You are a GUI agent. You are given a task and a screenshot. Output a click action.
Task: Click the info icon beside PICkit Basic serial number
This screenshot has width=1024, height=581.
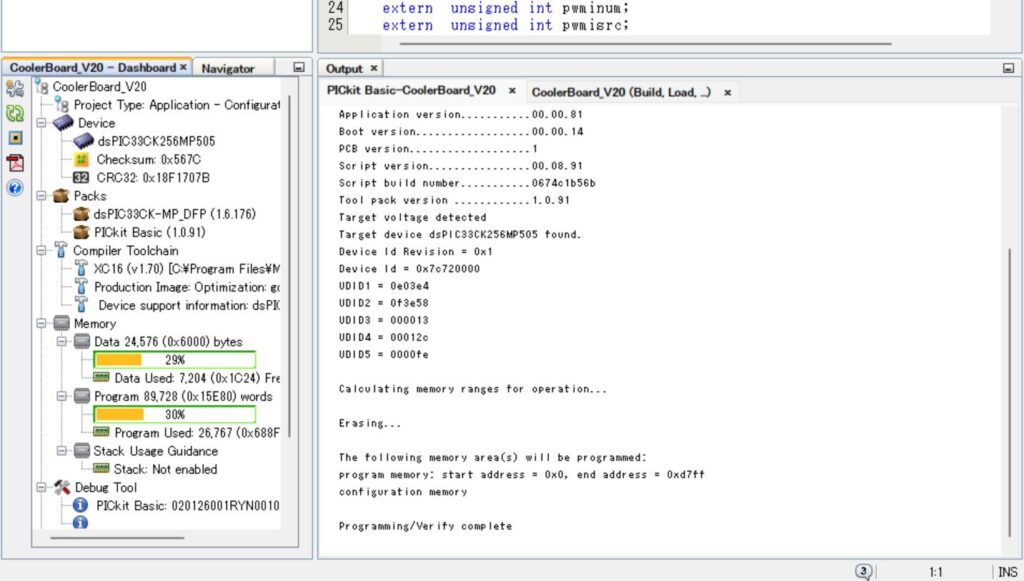[80, 505]
